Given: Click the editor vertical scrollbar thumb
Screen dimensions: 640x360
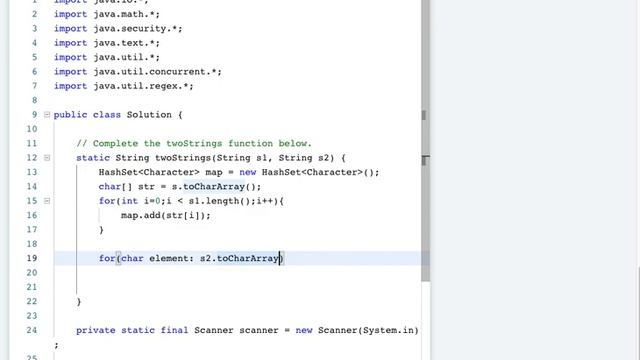Looking at the screenshot, I should tap(425, 141).
